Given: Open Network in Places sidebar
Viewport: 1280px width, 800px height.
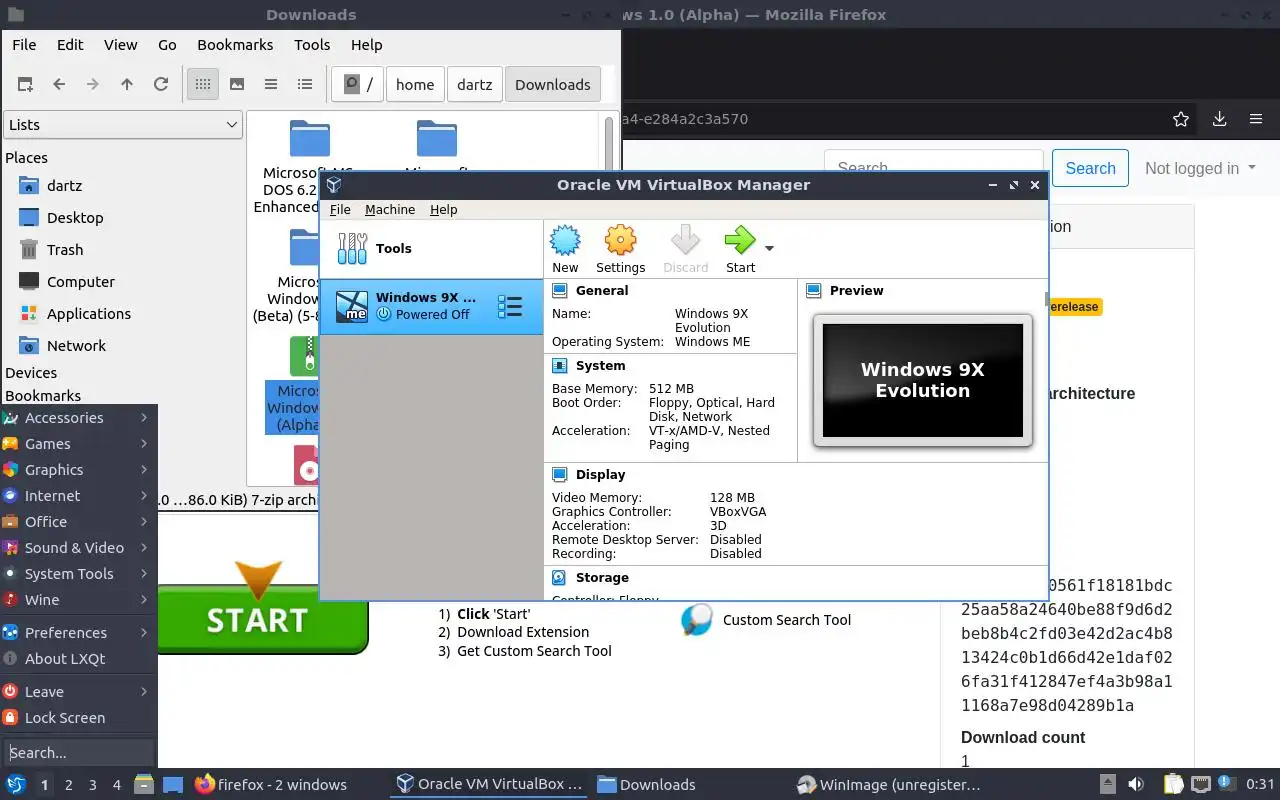Looking at the screenshot, I should (x=76, y=346).
